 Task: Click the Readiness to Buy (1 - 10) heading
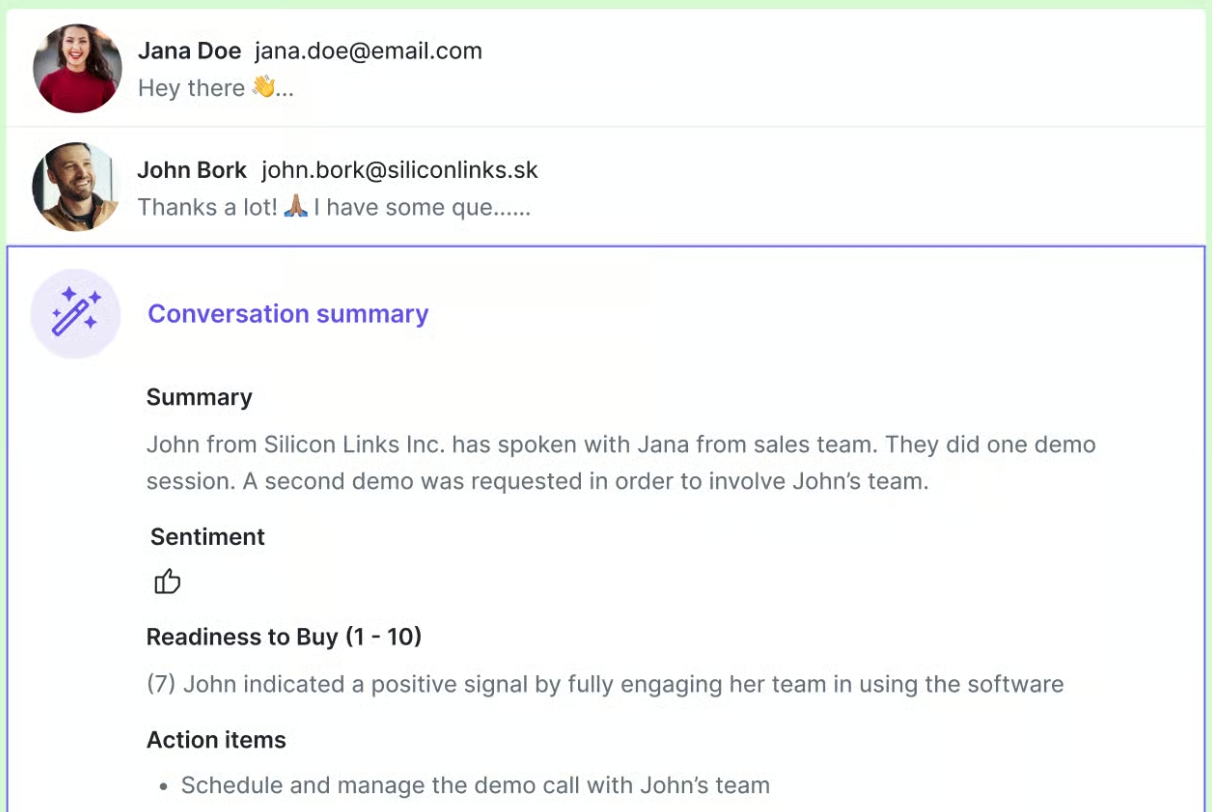click(284, 637)
